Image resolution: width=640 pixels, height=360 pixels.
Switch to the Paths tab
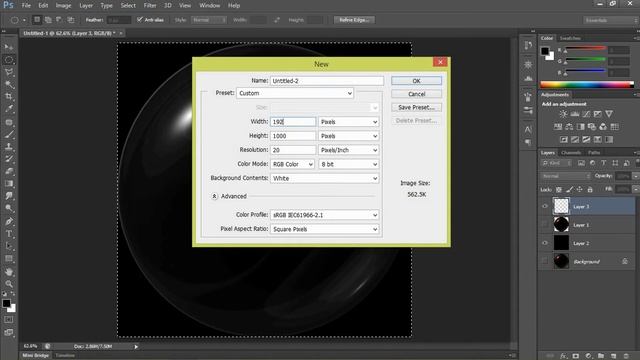tap(594, 153)
